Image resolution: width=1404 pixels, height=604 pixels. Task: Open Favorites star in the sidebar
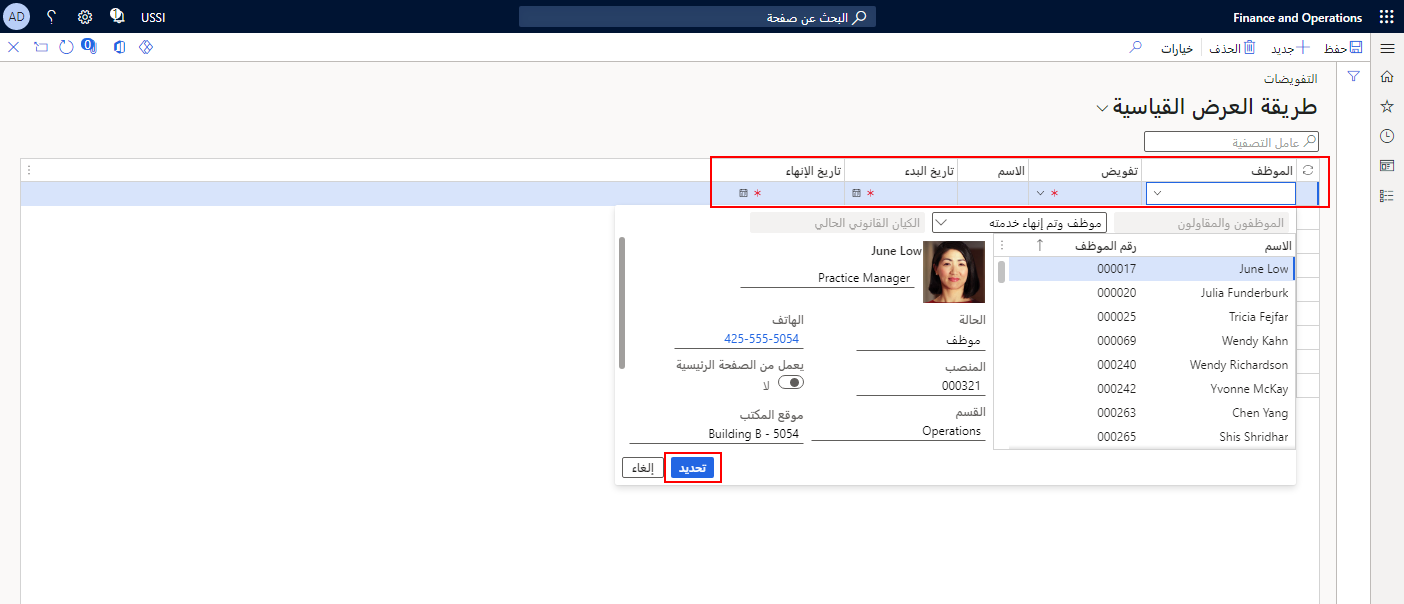[x=1387, y=106]
